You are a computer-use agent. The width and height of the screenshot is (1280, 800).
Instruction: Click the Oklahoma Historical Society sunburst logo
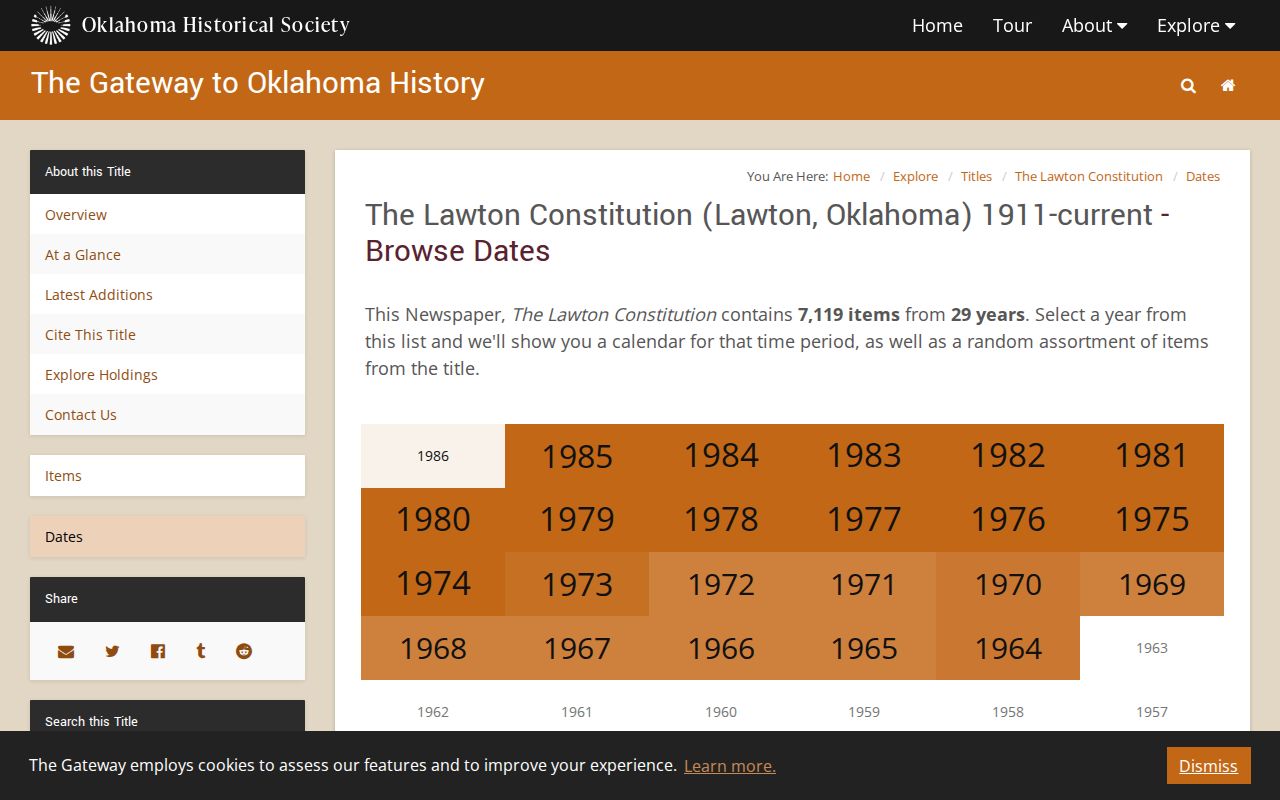click(51, 25)
